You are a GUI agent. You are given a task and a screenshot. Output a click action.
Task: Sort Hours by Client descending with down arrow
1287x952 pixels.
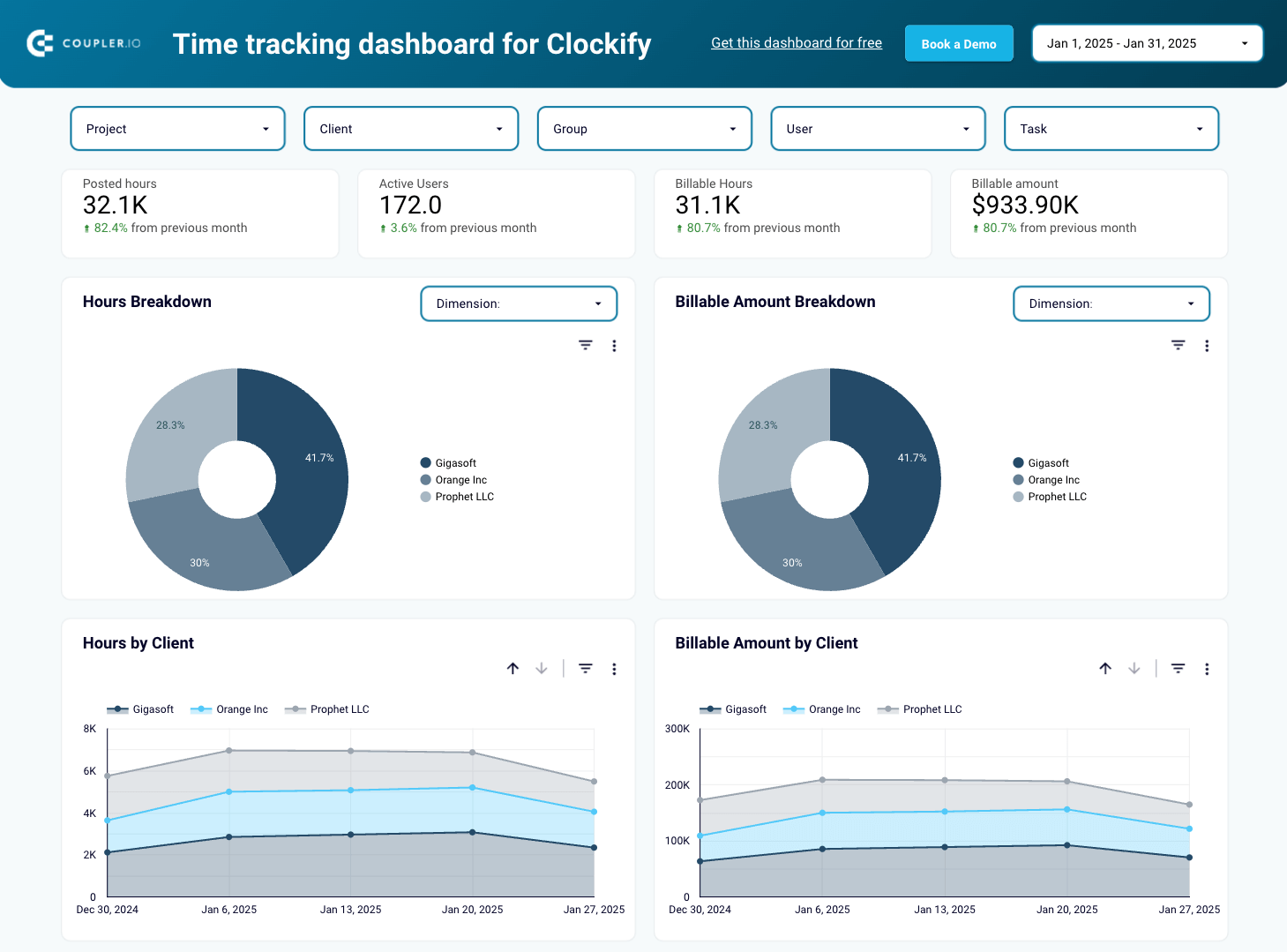click(x=541, y=668)
